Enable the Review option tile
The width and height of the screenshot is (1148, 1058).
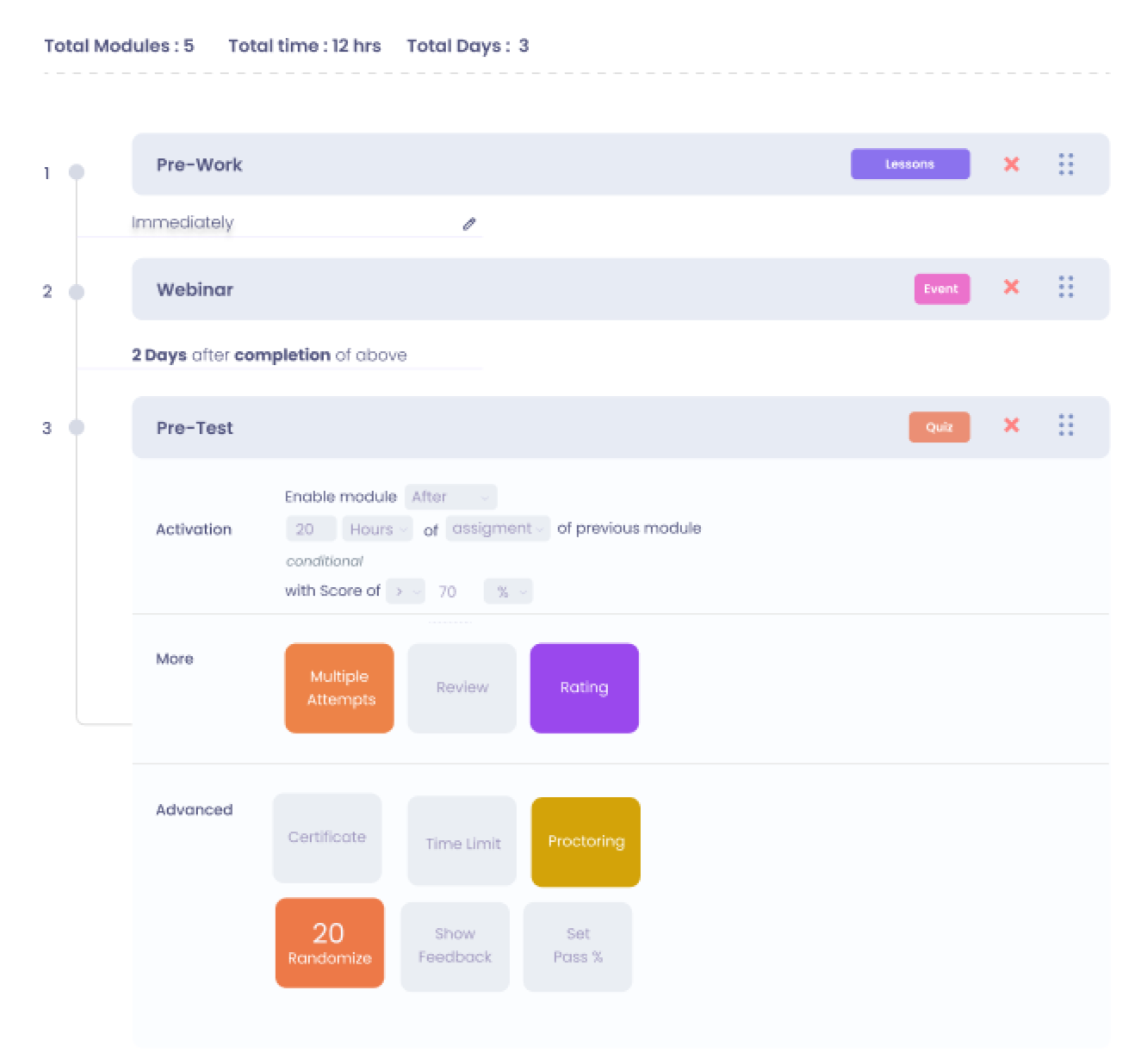(x=462, y=688)
